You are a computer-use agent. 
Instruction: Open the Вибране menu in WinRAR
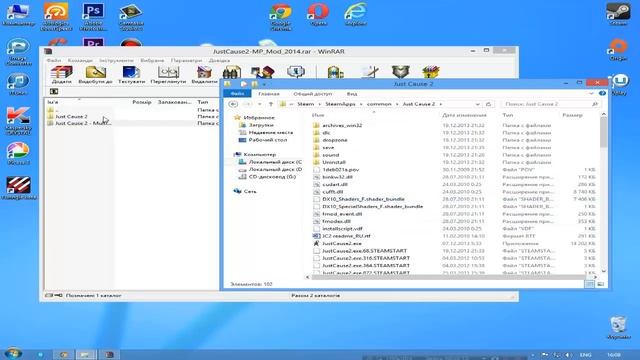152,60
